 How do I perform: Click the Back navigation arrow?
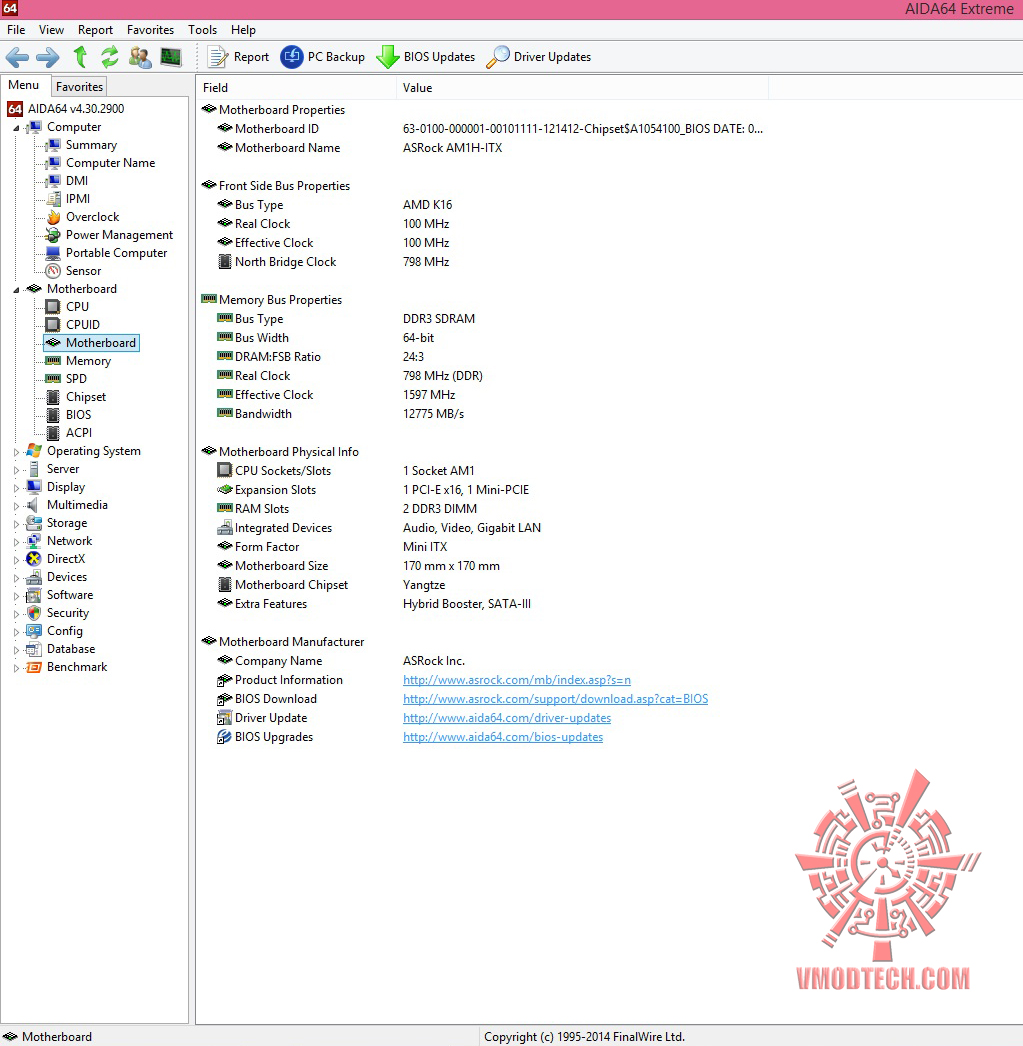[17, 57]
